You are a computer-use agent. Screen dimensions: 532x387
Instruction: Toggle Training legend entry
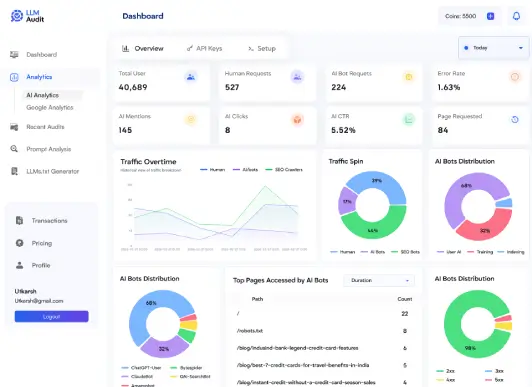coord(480,252)
